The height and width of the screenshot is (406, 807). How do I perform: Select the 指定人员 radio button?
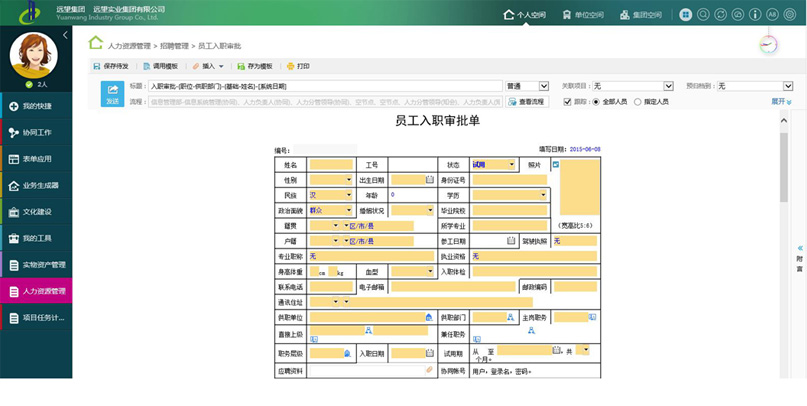[x=638, y=102]
